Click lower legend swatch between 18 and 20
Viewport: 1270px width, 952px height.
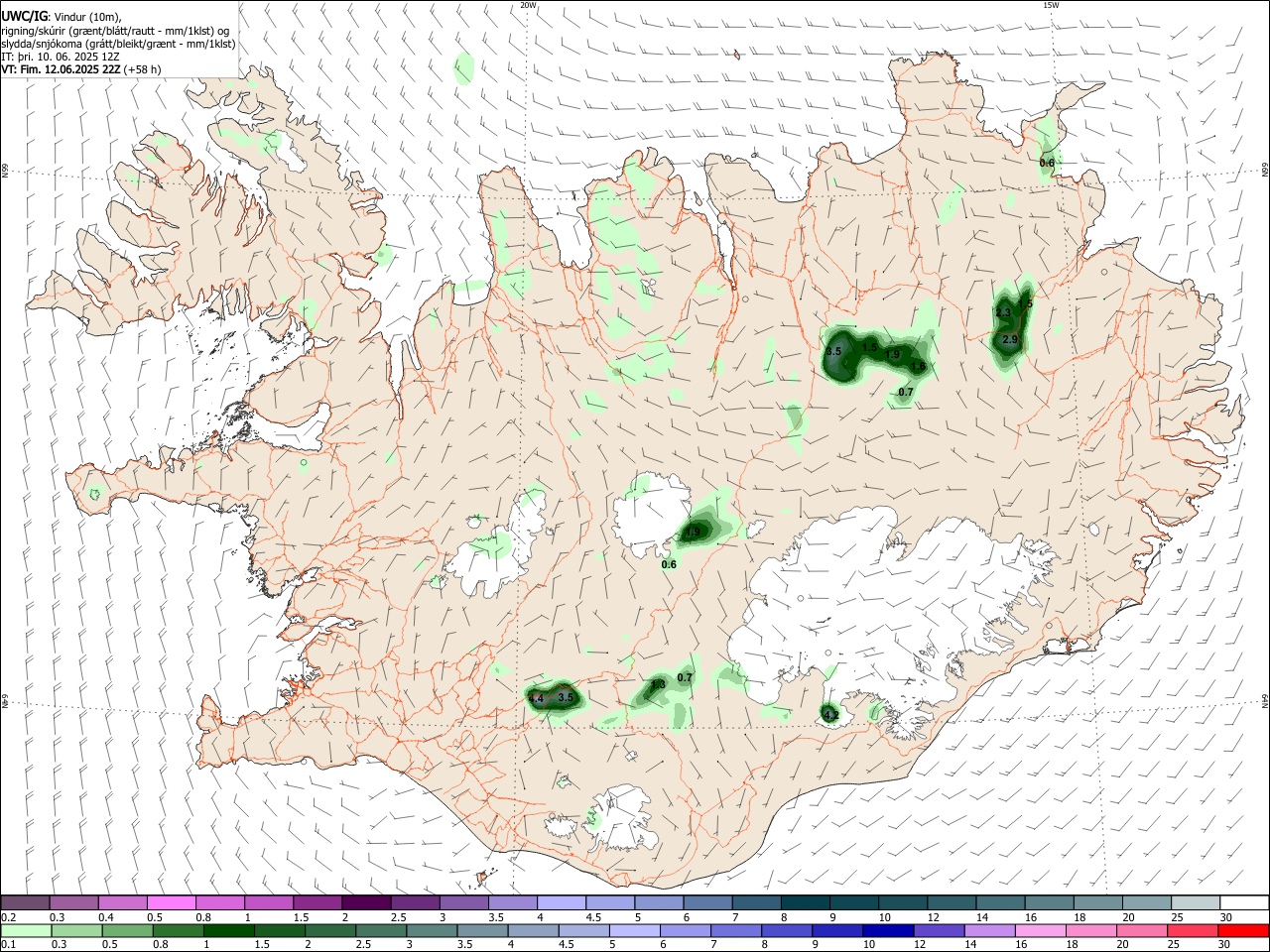click(x=1091, y=930)
